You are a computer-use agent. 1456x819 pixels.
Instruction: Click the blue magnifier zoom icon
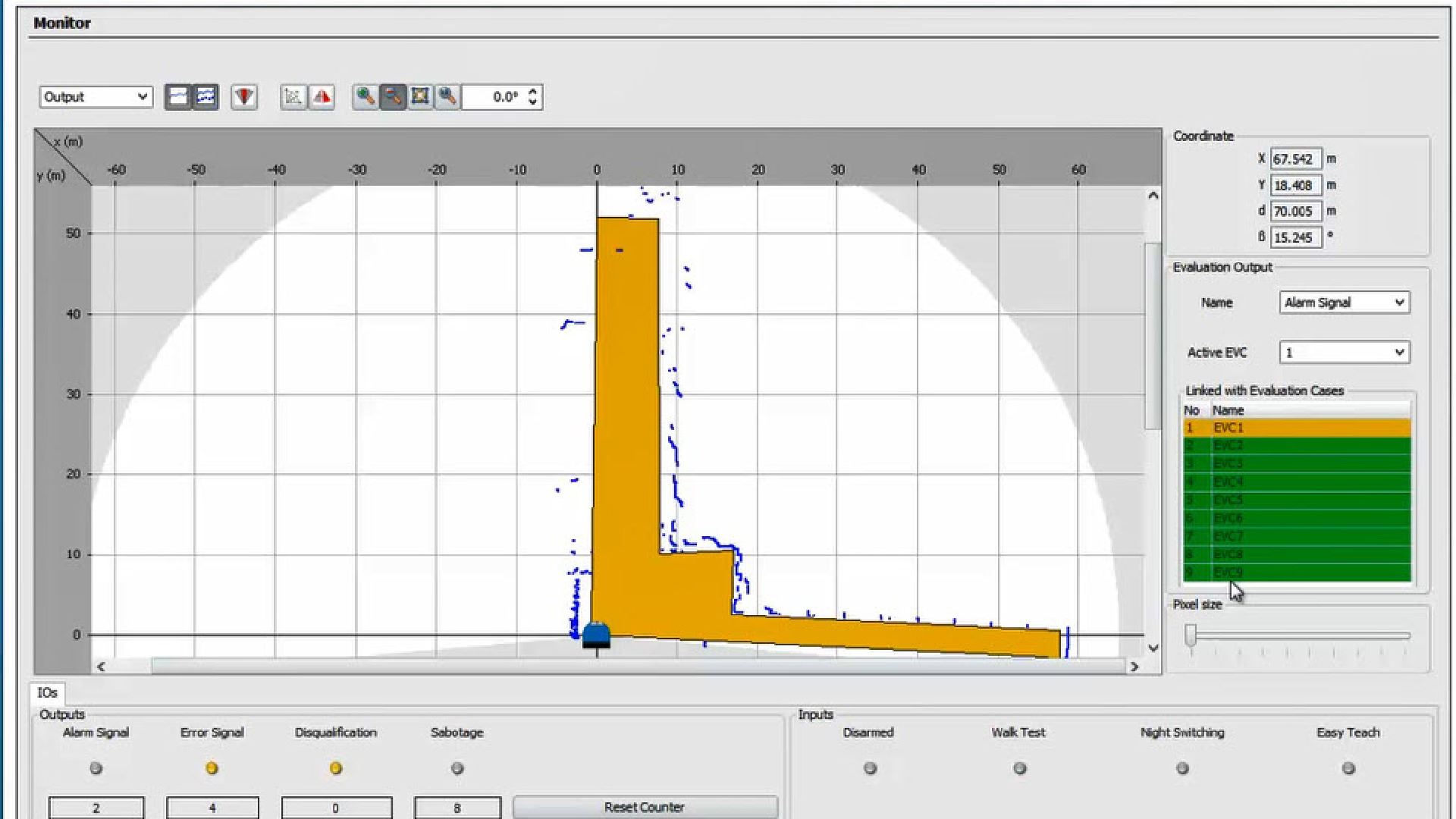tap(447, 96)
